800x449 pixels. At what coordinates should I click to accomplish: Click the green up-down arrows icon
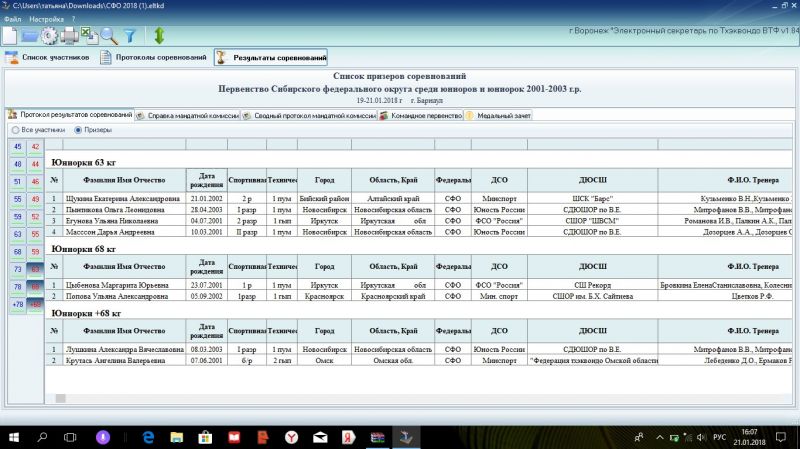[159, 36]
